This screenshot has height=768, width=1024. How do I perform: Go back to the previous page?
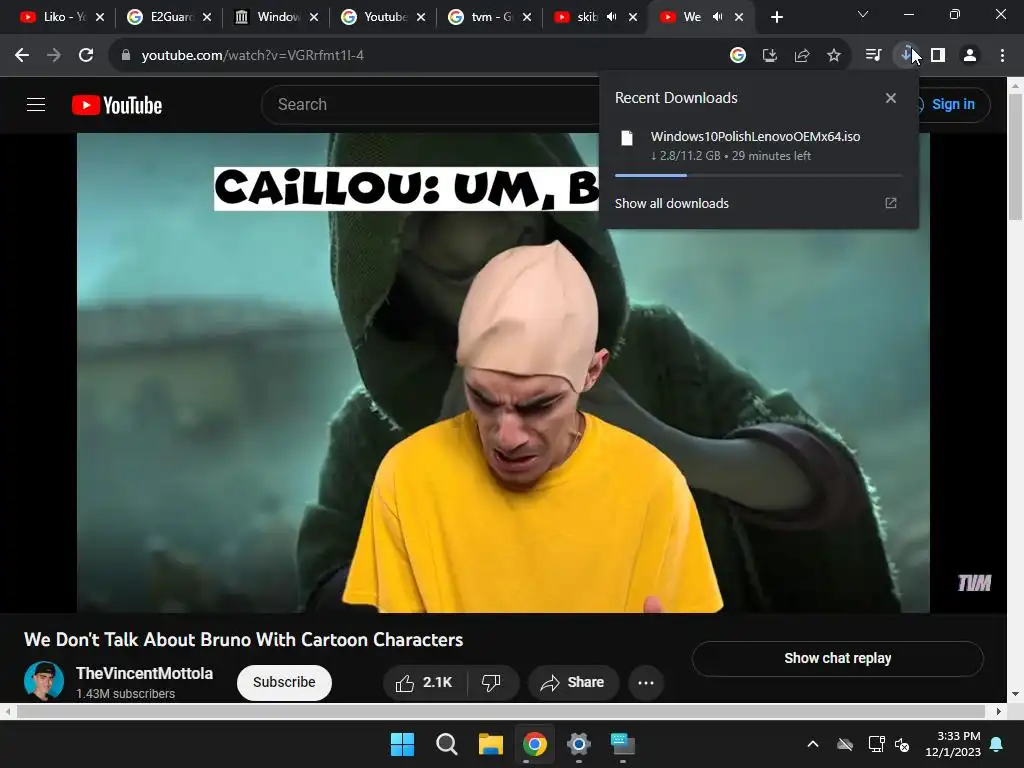click(x=22, y=56)
